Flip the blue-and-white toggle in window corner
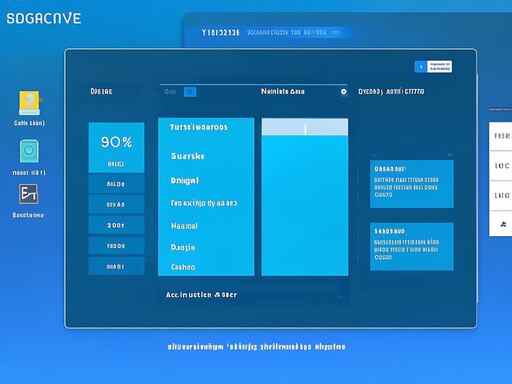 (x=433, y=66)
